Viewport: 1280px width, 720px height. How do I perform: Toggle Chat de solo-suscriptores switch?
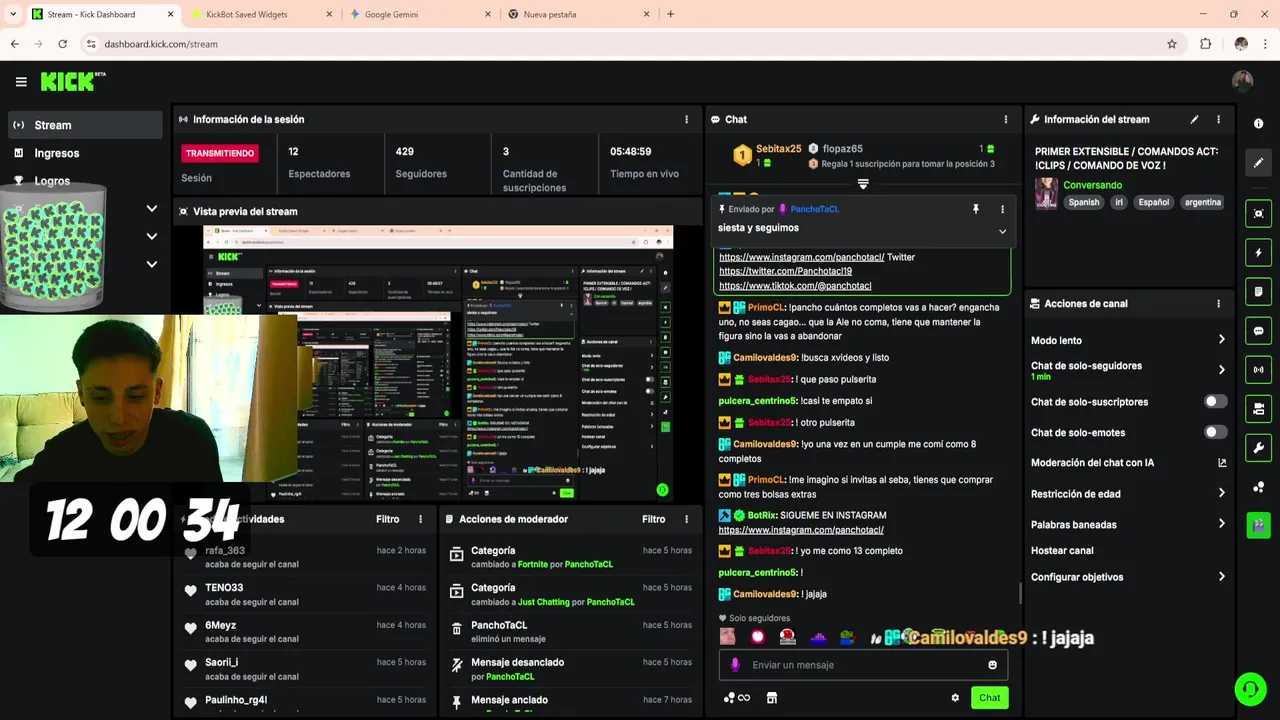(x=1215, y=401)
